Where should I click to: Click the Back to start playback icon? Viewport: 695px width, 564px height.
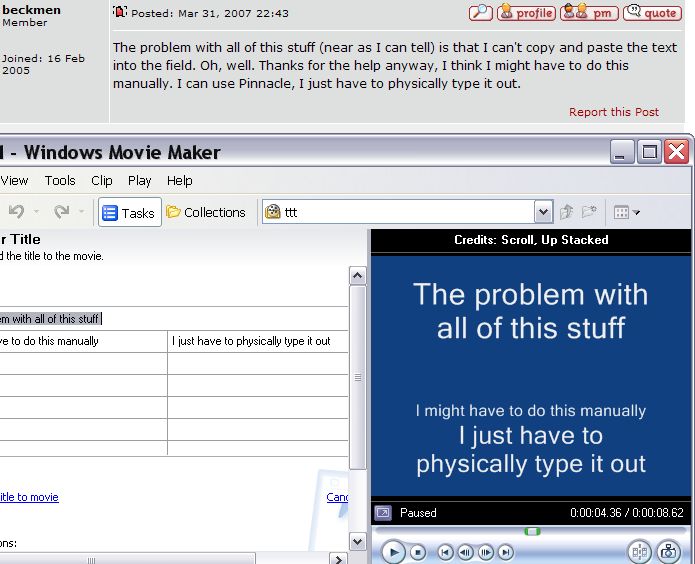click(445, 552)
